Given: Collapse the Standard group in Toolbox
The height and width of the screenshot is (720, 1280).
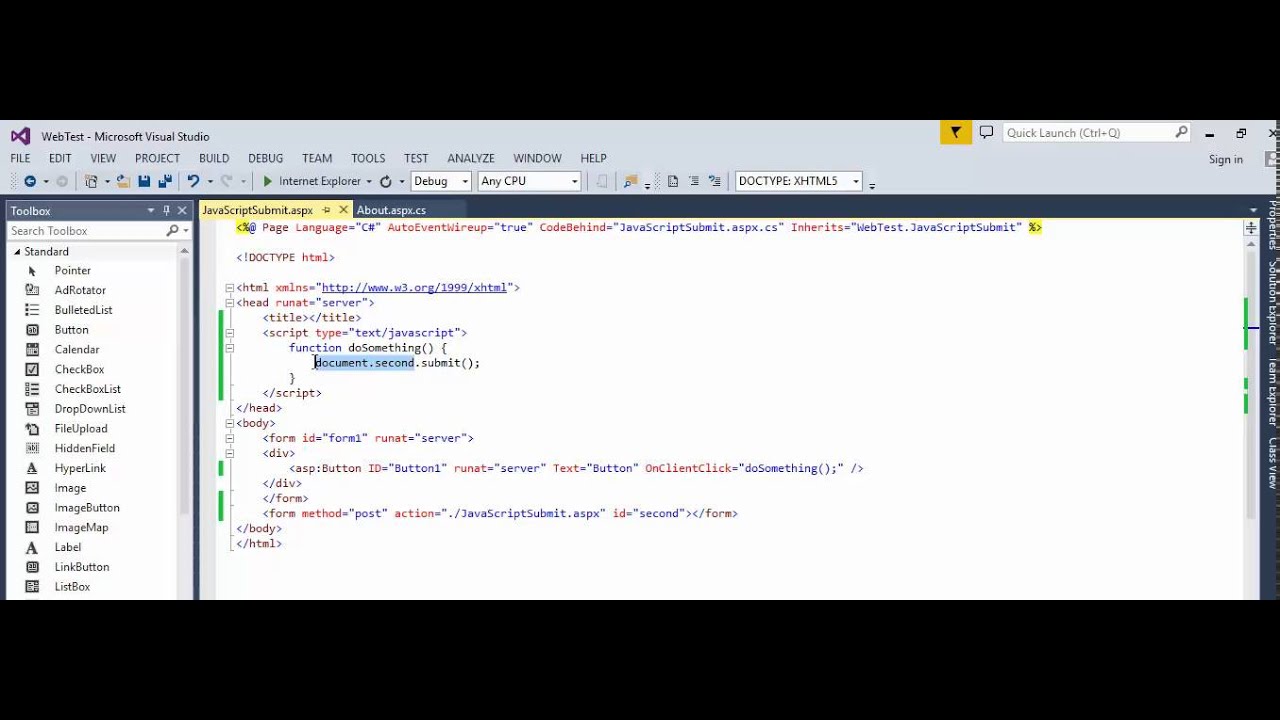Looking at the screenshot, I should point(17,252).
